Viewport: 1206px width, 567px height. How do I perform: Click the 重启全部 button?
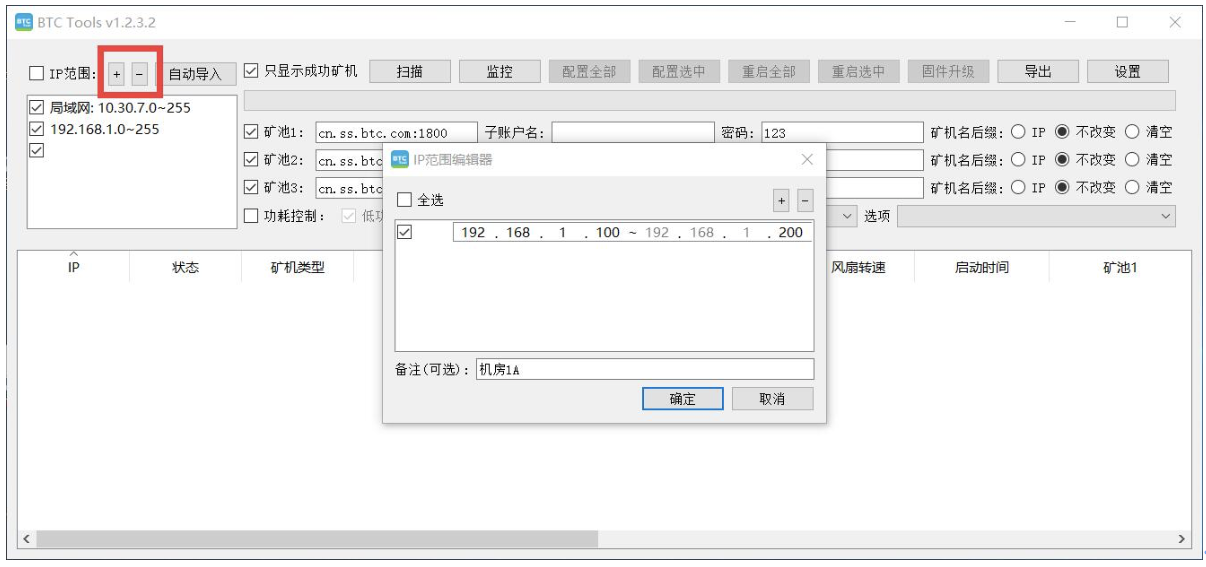coord(769,71)
